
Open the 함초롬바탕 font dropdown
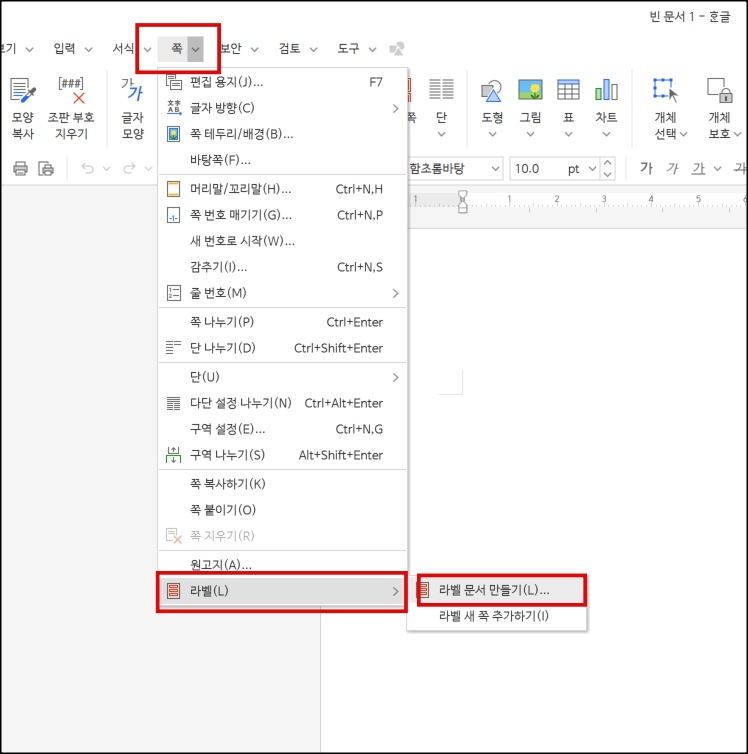(x=495, y=169)
